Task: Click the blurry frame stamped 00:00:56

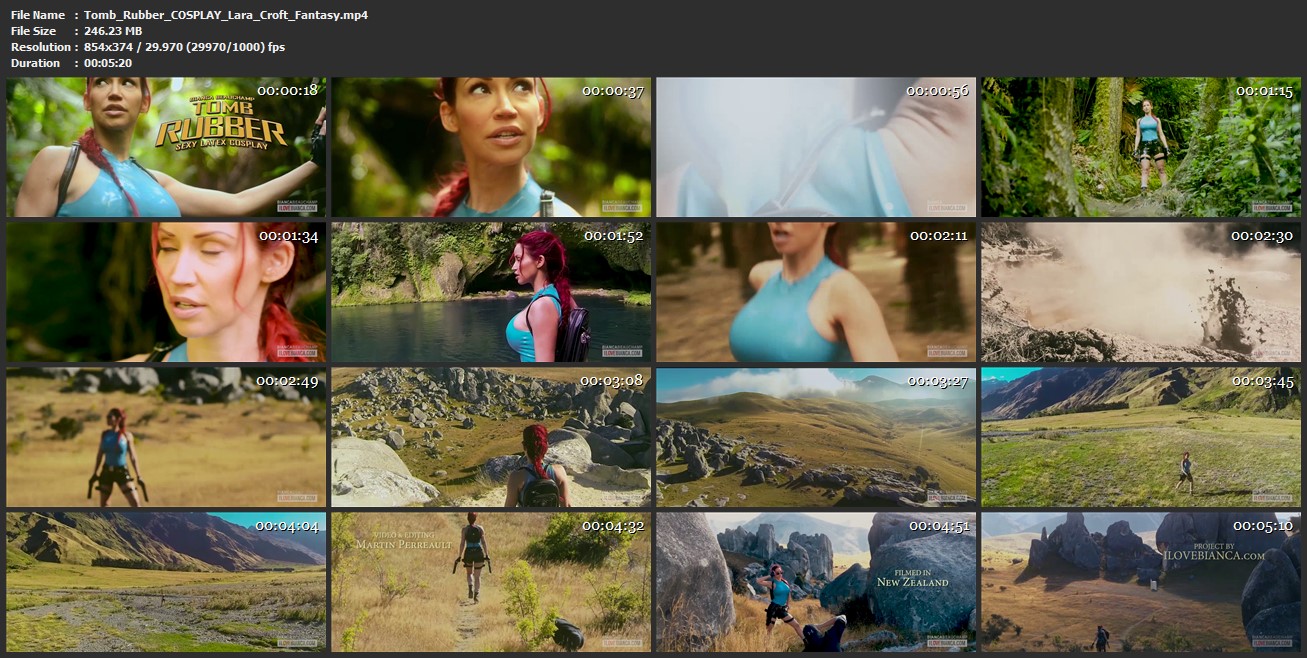Action: pyautogui.click(x=816, y=147)
